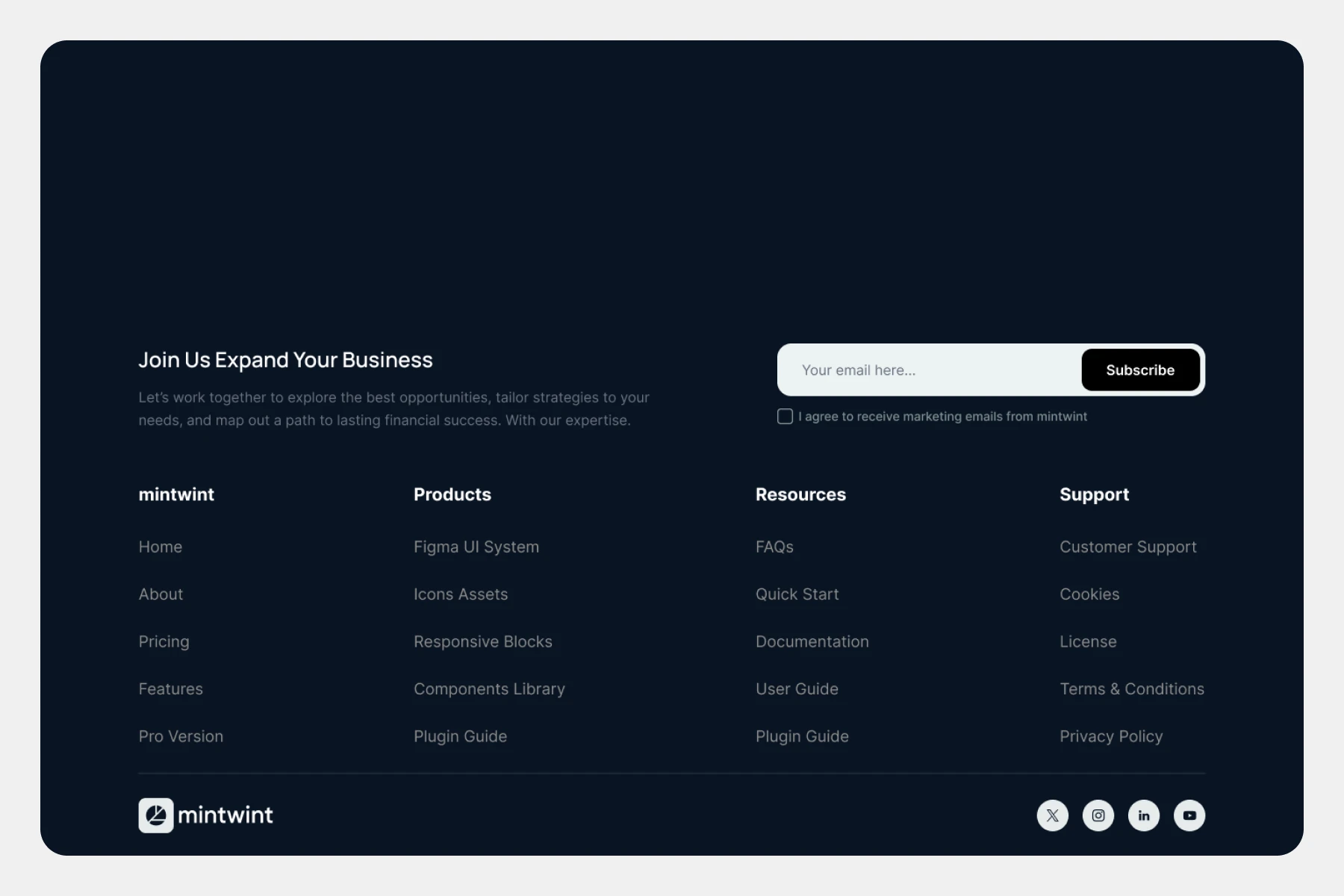Viewport: 1344px width, 896px height.
Task: Open the Documentation link
Action: tap(812, 642)
